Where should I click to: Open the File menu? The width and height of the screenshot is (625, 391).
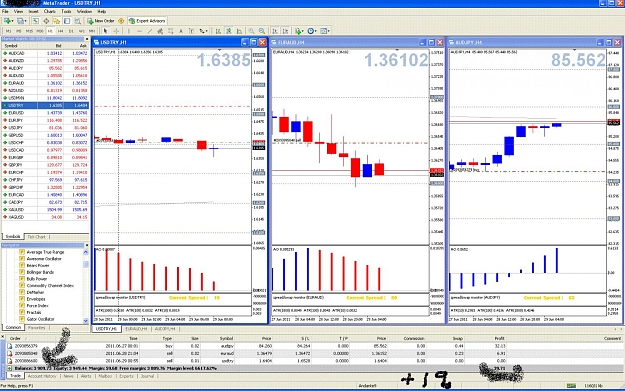(x=5, y=12)
